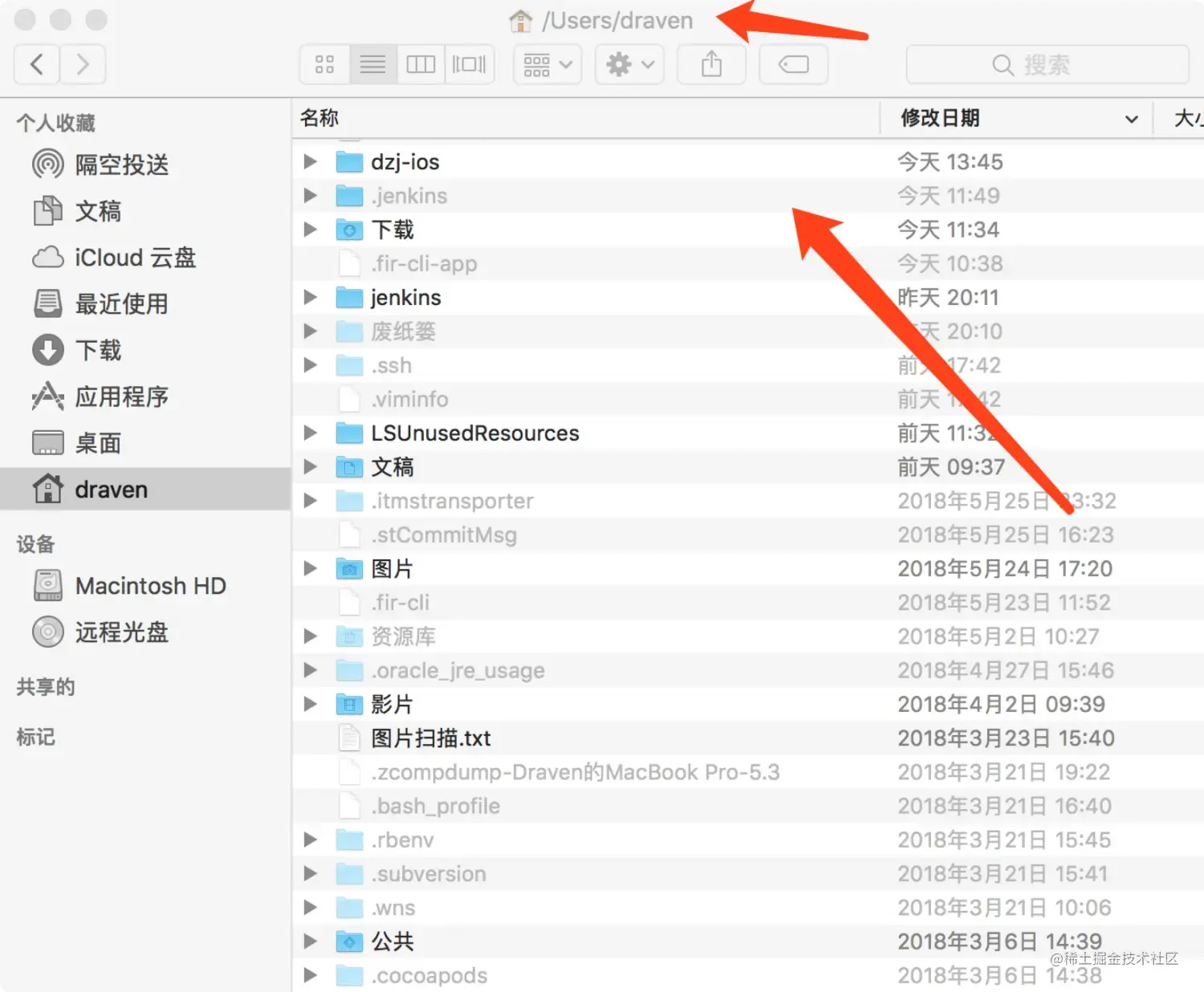Select the .cocoapods folder name

[429, 976]
